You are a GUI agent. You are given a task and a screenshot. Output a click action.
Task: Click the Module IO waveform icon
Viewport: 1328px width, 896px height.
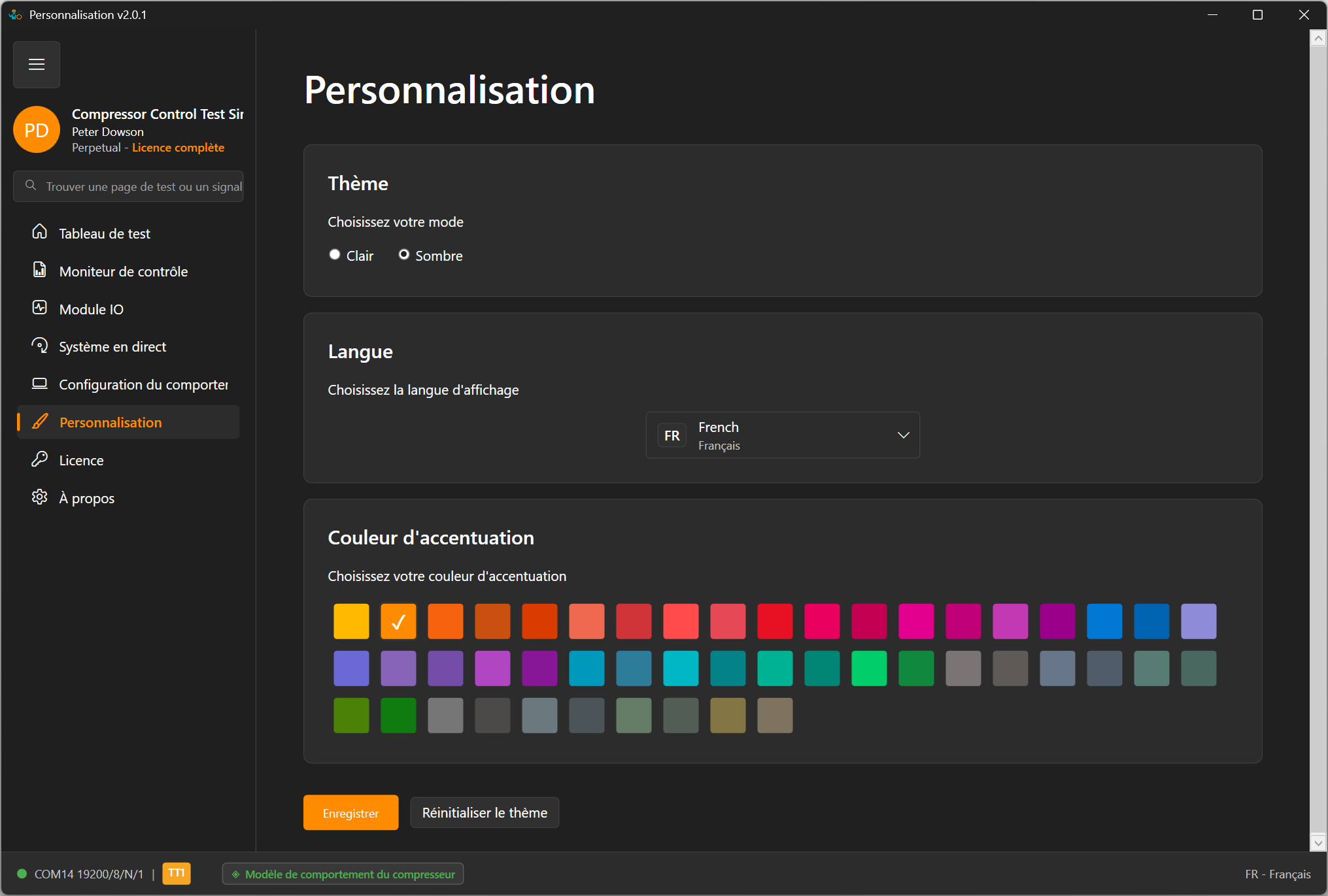[x=40, y=308]
